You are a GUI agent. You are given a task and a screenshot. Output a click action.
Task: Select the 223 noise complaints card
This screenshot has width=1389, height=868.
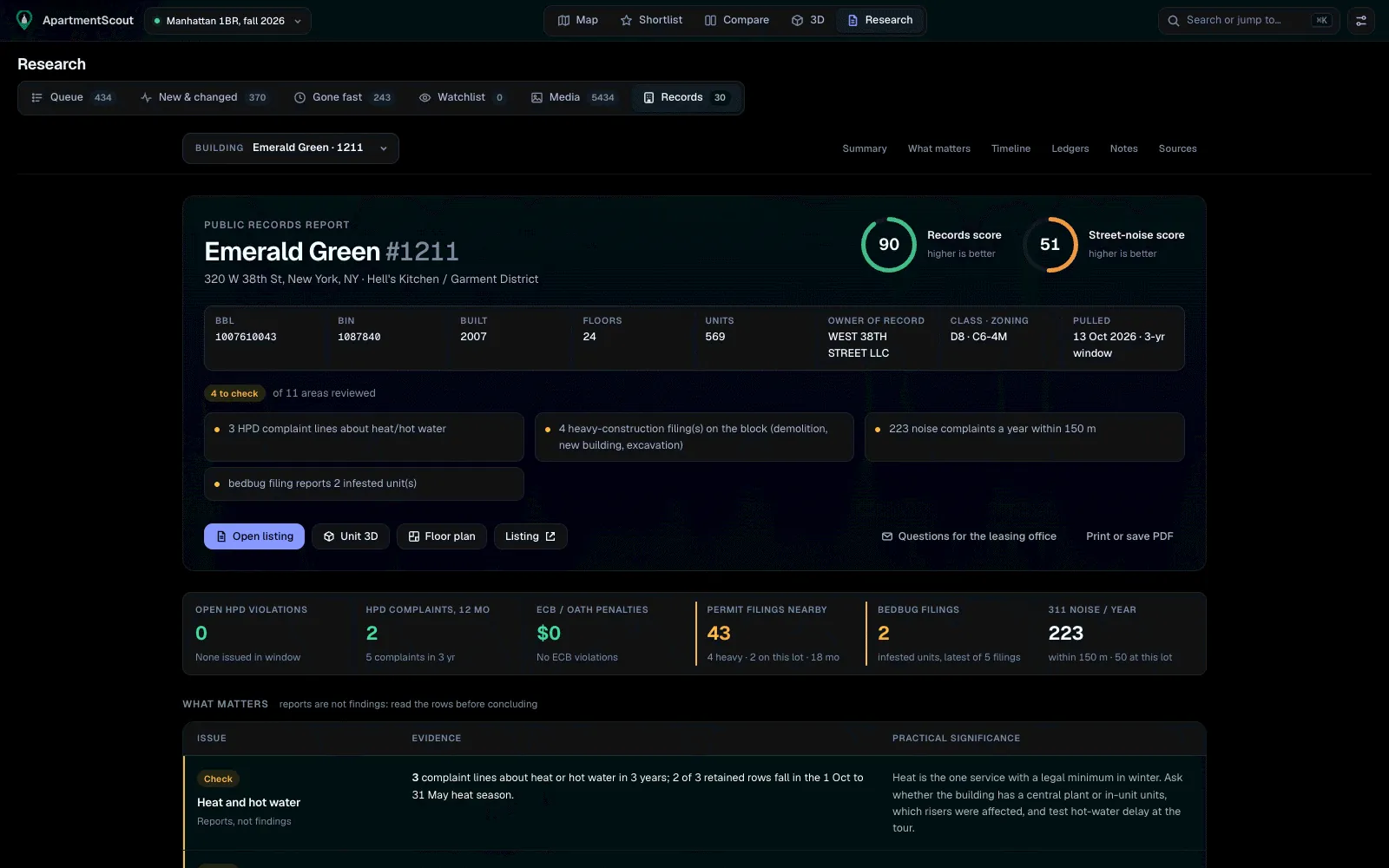coord(1024,437)
